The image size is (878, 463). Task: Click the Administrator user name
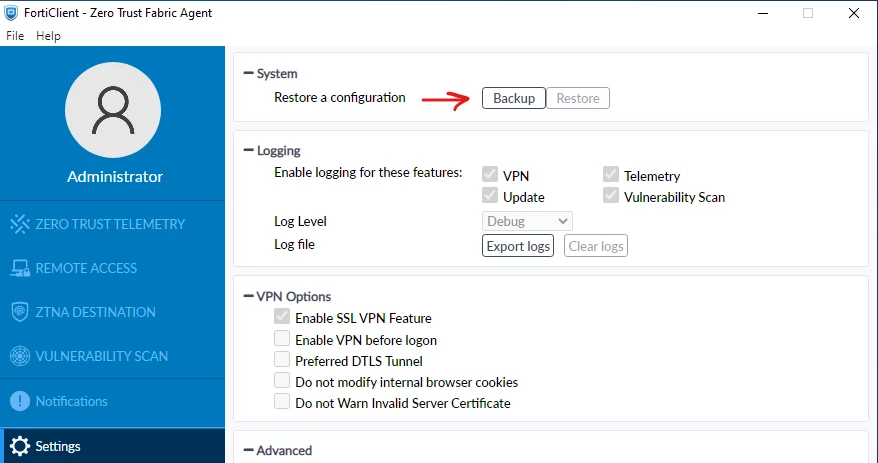point(115,176)
